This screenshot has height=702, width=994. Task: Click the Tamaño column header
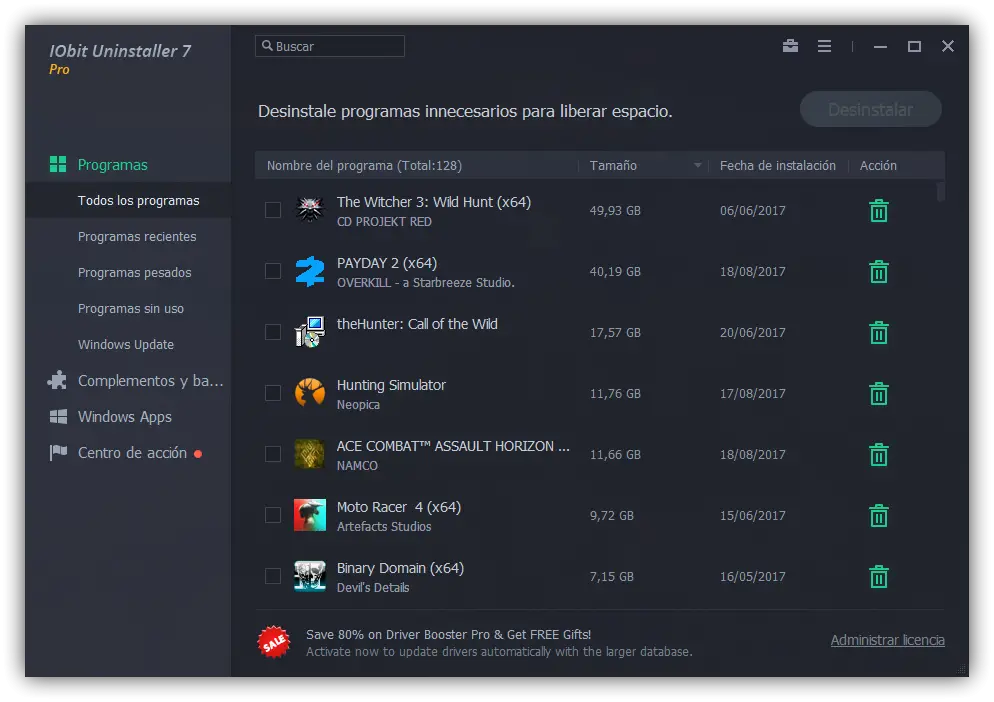613,166
